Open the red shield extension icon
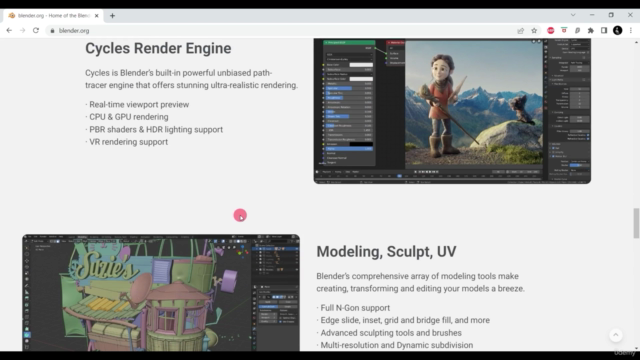Viewport: 640px width, 360px height. (564, 31)
